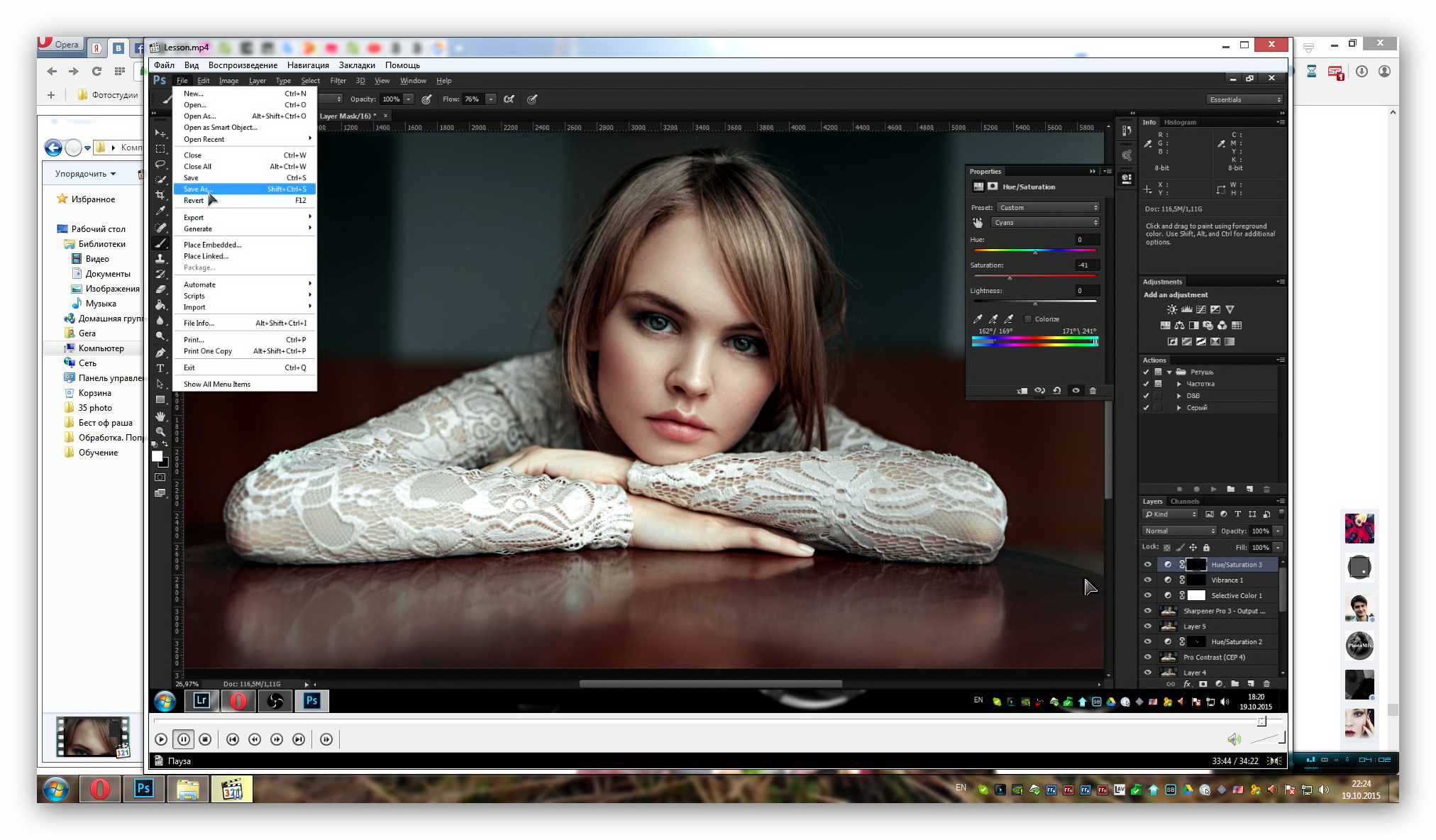
Task: Delete layer using Layers panel trash icon
Action: click(x=1266, y=684)
